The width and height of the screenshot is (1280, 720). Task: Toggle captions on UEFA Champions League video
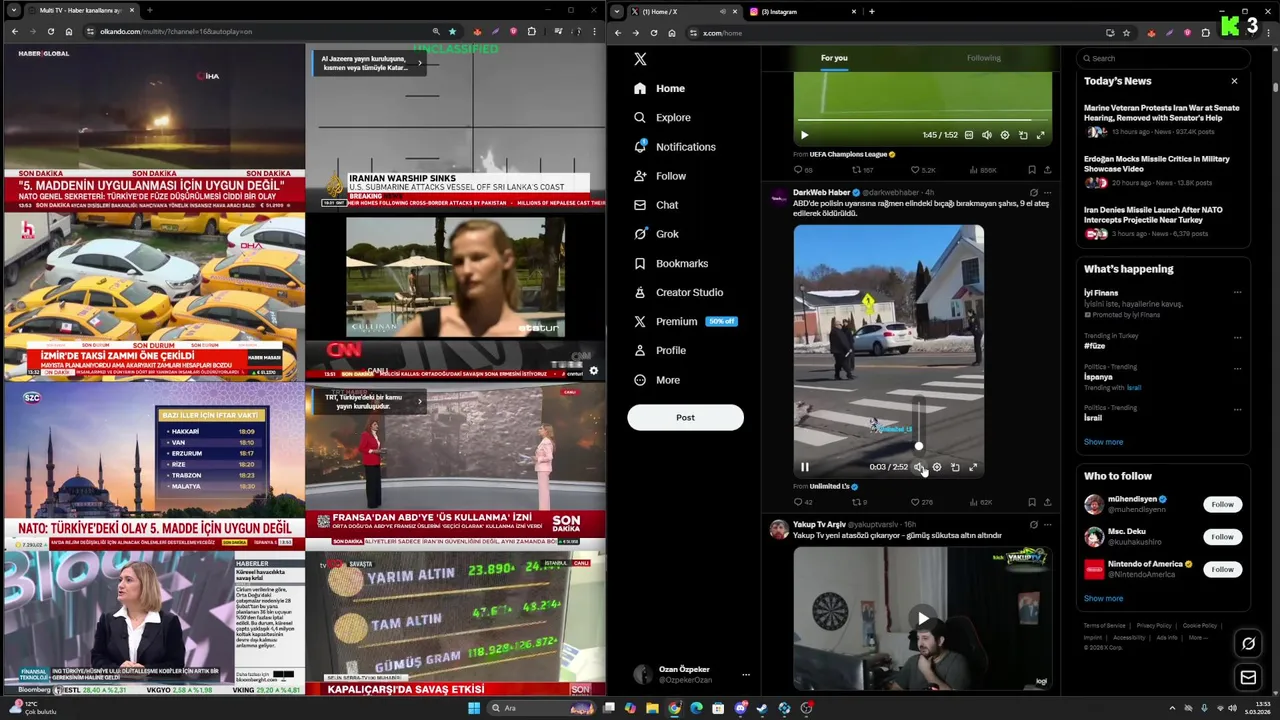coord(968,135)
